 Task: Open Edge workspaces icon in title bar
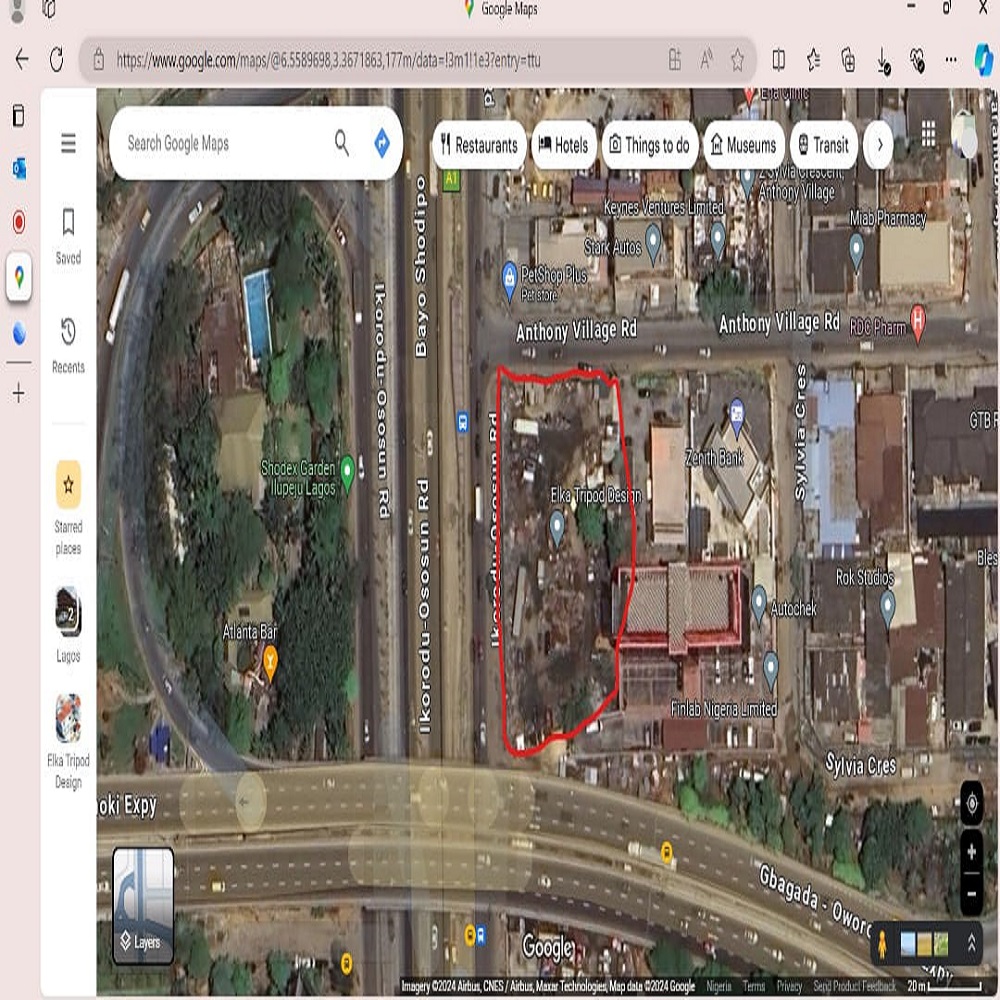50,8
